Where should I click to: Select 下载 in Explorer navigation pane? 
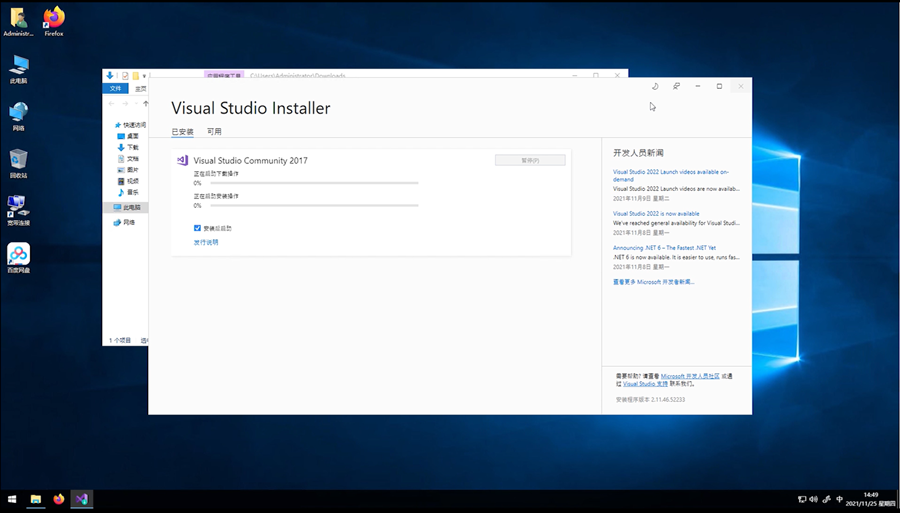coord(128,147)
